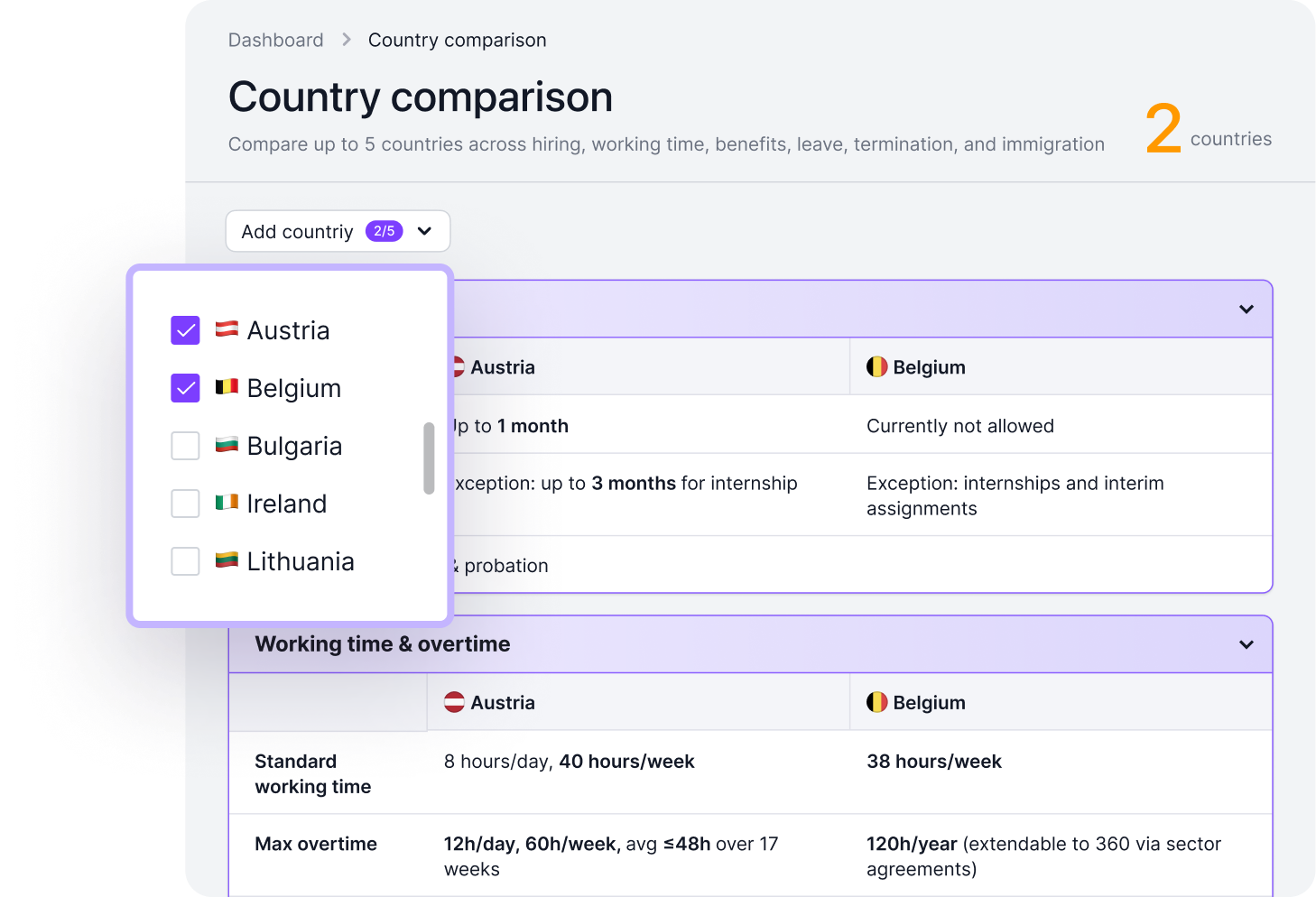
Task: Go to Dashboard breadcrumb link
Action: 275,40
